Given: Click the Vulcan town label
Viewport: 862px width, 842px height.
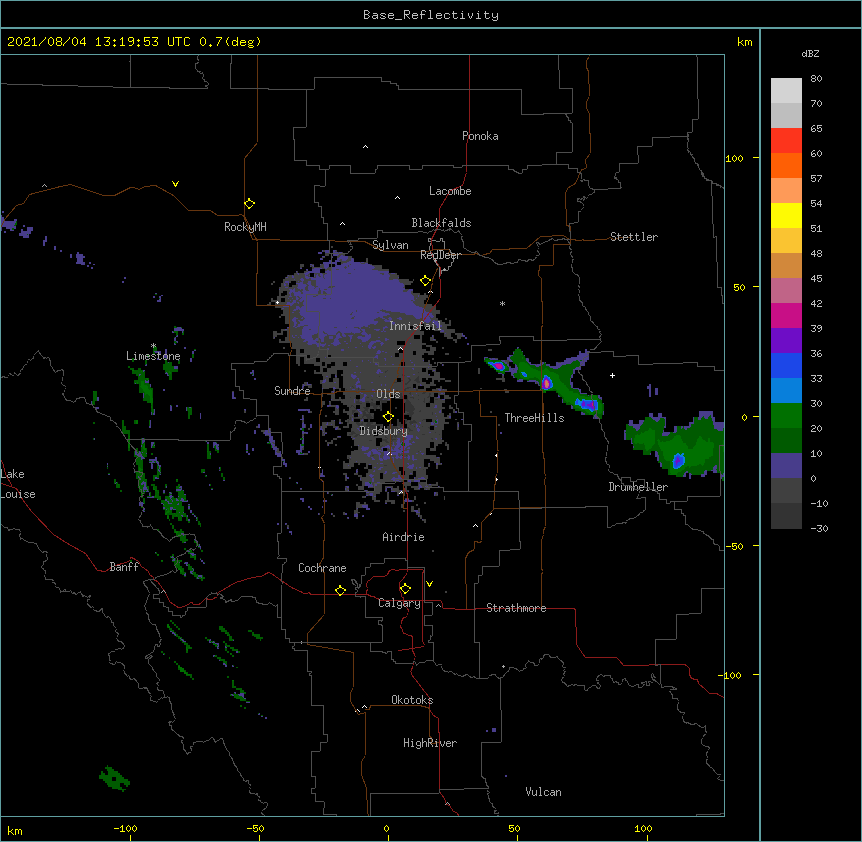Looking at the screenshot, I should pos(543,792).
